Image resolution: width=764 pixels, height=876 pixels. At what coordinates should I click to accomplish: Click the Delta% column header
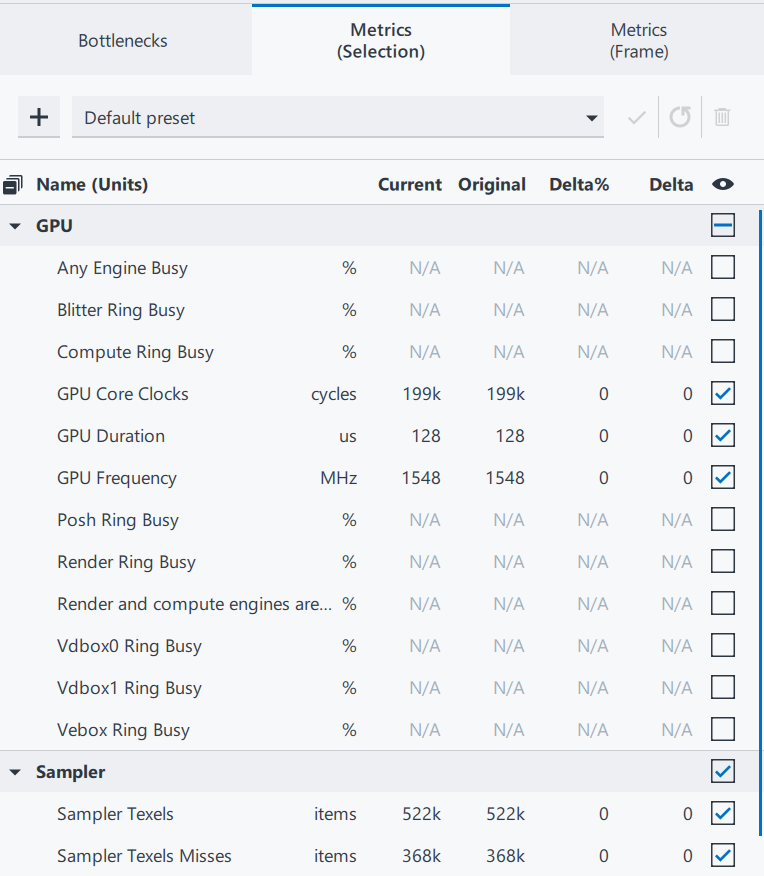pyautogui.click(x=579, y=184)
